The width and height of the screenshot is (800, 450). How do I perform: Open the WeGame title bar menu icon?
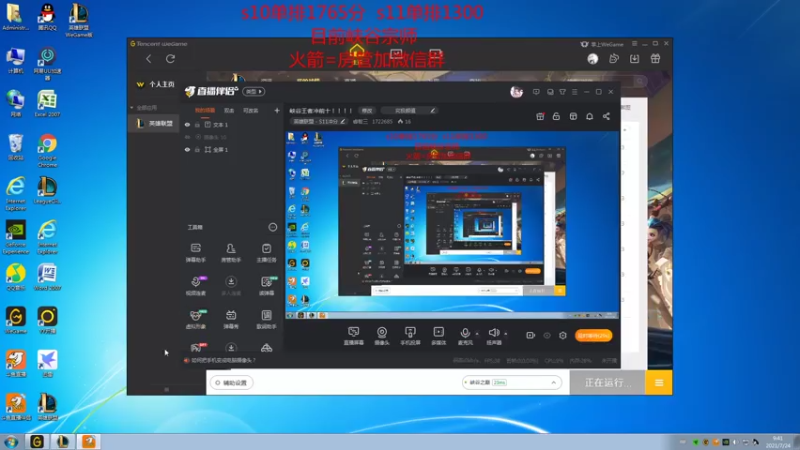pos(634,44)
